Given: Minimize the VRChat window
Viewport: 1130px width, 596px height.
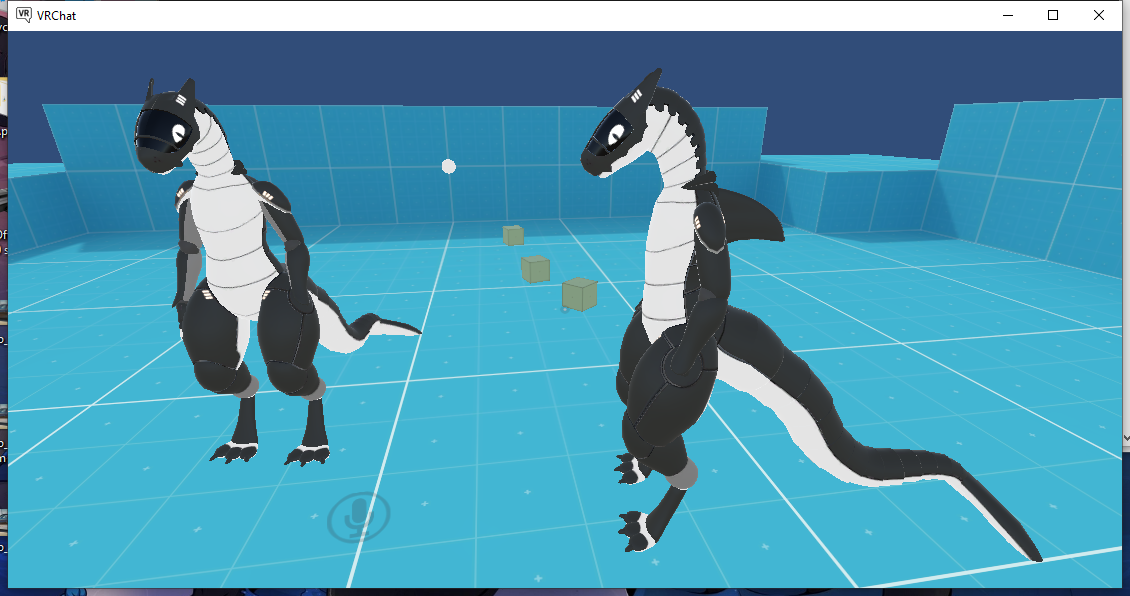Looking at the screenshot, I should point(1008,15).
